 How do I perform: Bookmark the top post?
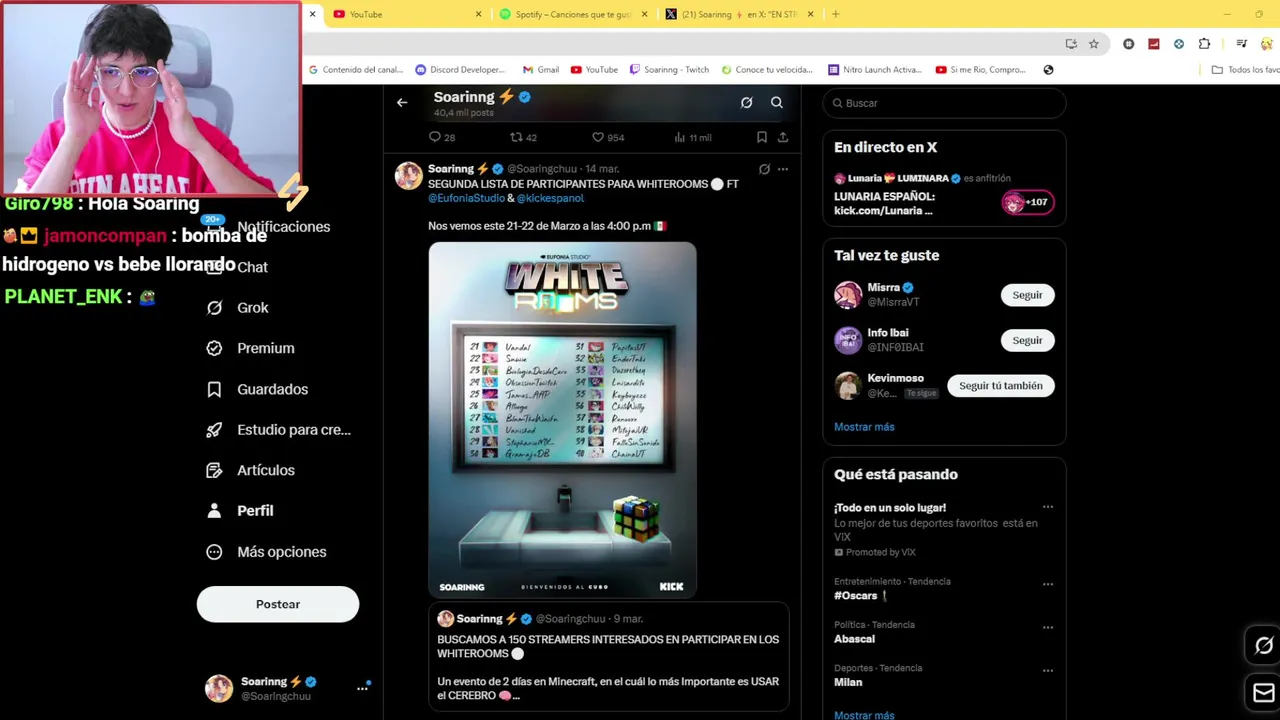pyautogui.click(x=762, y=137)
